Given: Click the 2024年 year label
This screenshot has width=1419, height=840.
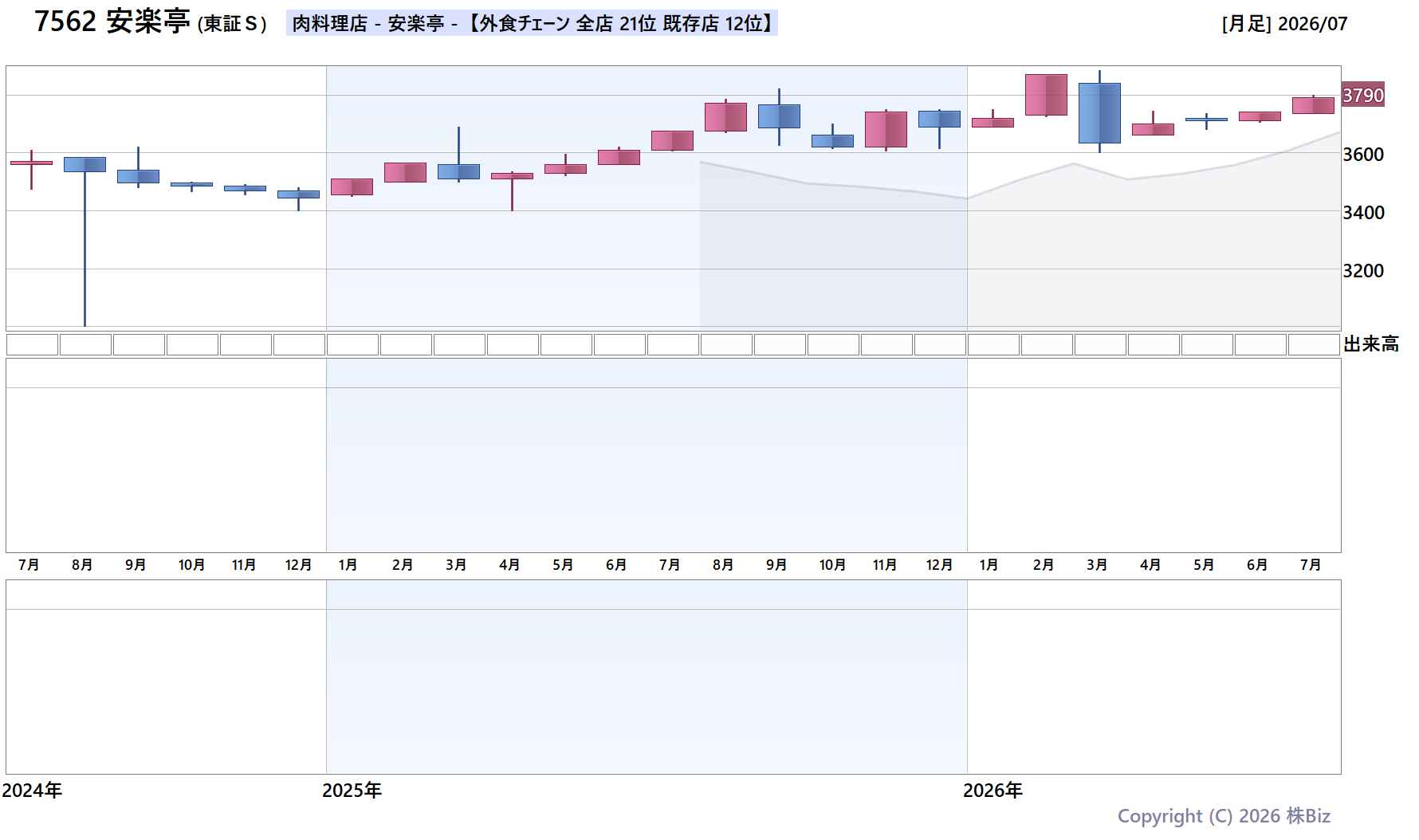Looking at the screenshot, I should coord(32,790).
